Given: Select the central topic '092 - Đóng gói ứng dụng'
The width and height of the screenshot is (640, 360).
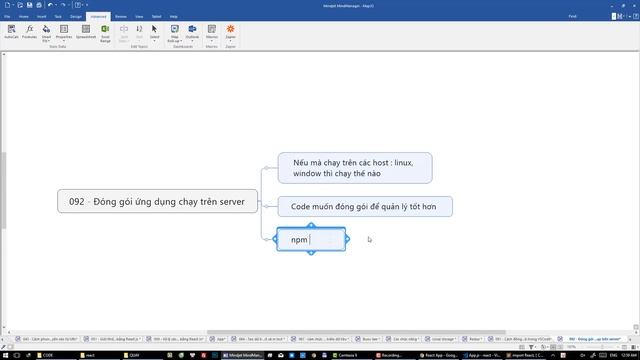Looking at the screenshot, I should [158, 201].
